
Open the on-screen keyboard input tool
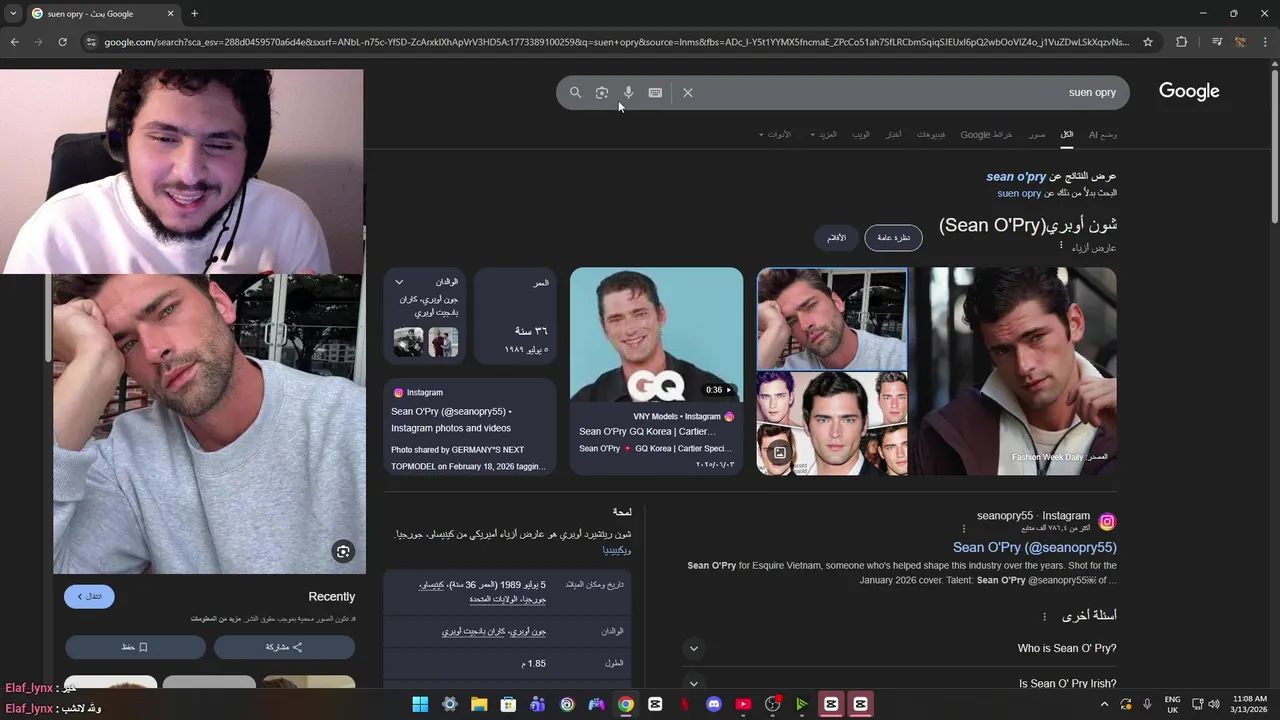[655, 92]
